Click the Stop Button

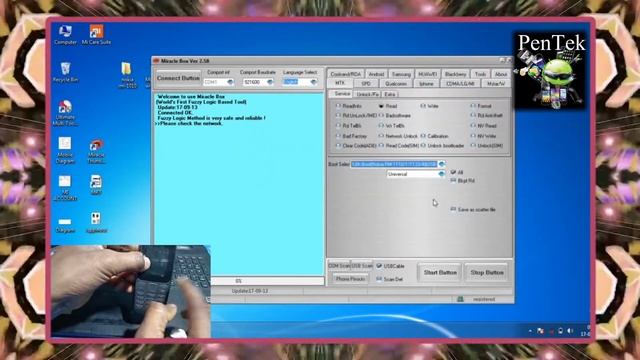[487, 272]
